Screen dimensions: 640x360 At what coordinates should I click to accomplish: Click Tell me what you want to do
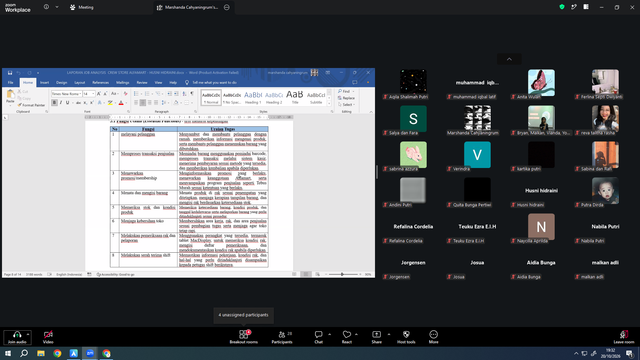click(211, 82)
